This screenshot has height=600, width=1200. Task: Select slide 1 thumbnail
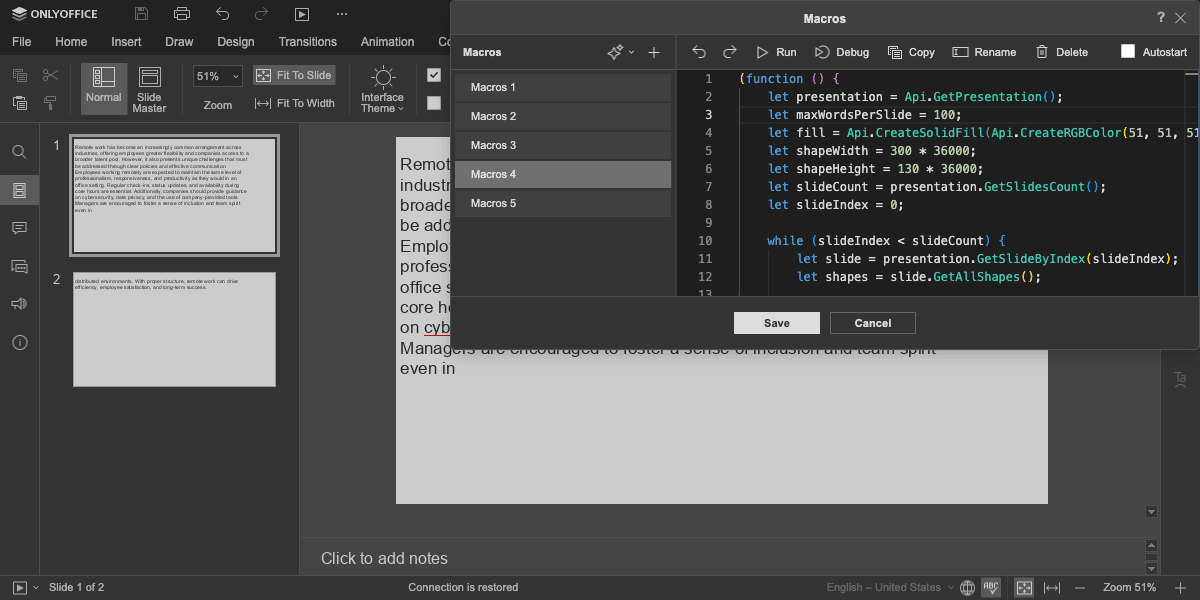pyautogui.click(x=174, y=195)
